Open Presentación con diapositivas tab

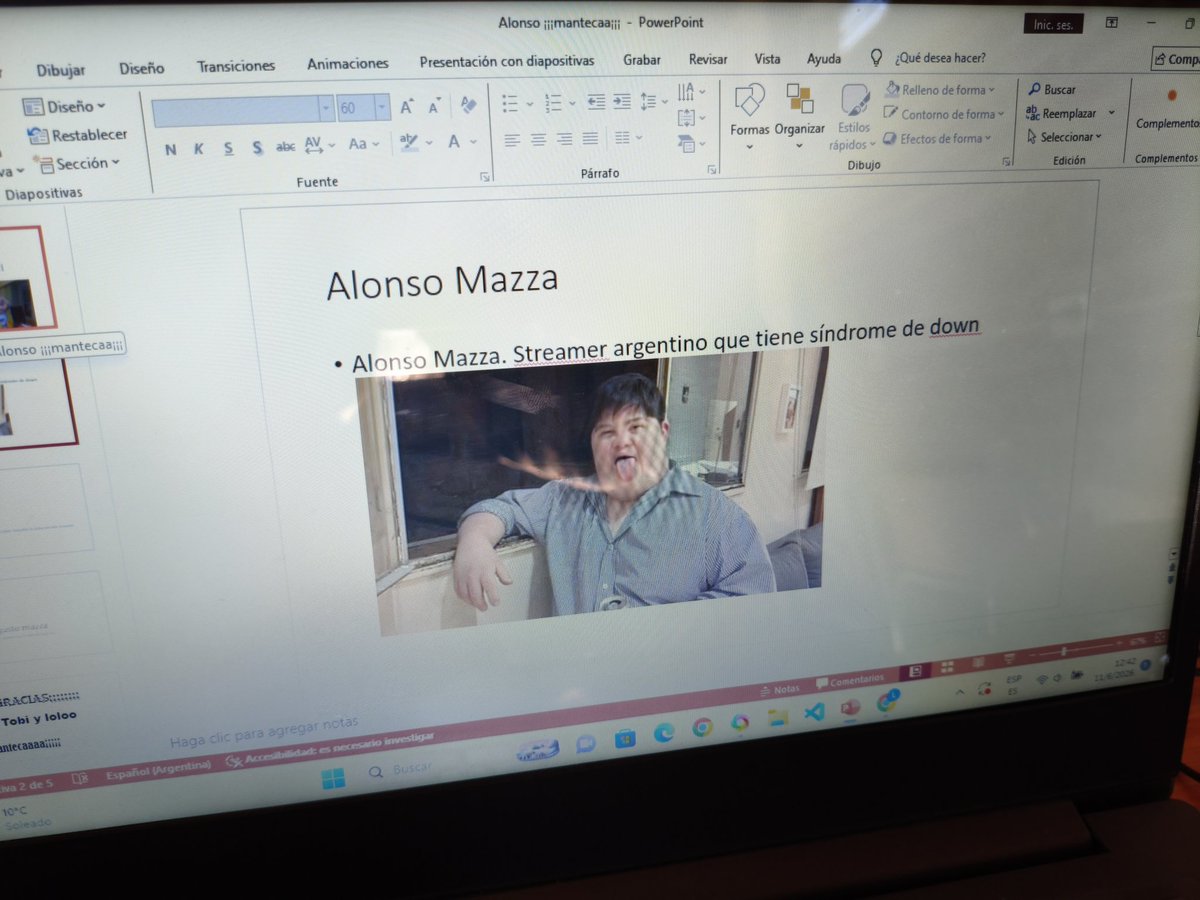coord(507,61)
